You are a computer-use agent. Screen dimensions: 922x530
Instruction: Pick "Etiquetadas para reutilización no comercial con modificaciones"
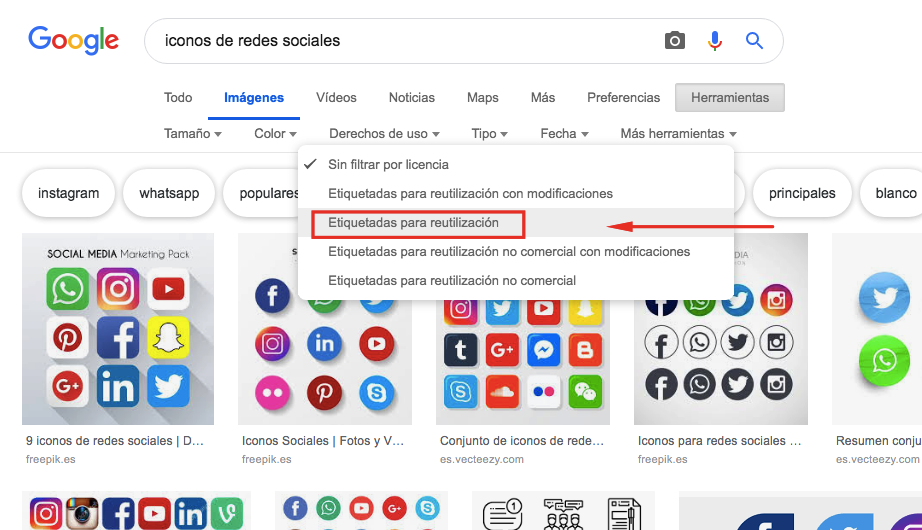516,252
